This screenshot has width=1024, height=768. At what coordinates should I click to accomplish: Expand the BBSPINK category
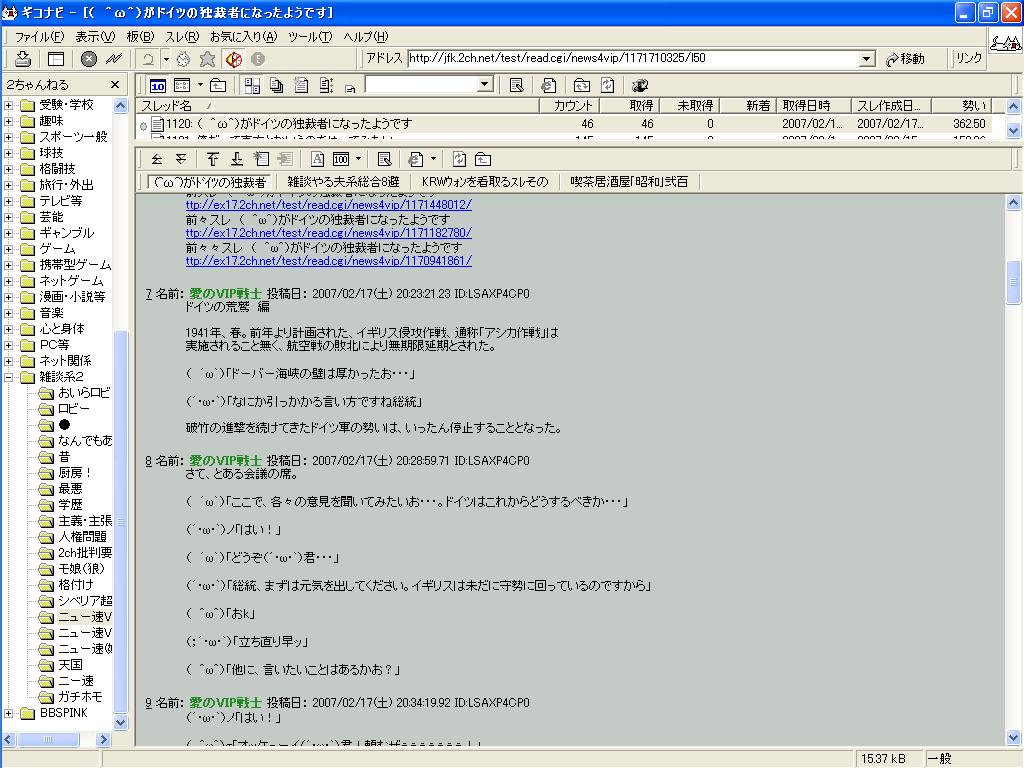pos(8,713)
